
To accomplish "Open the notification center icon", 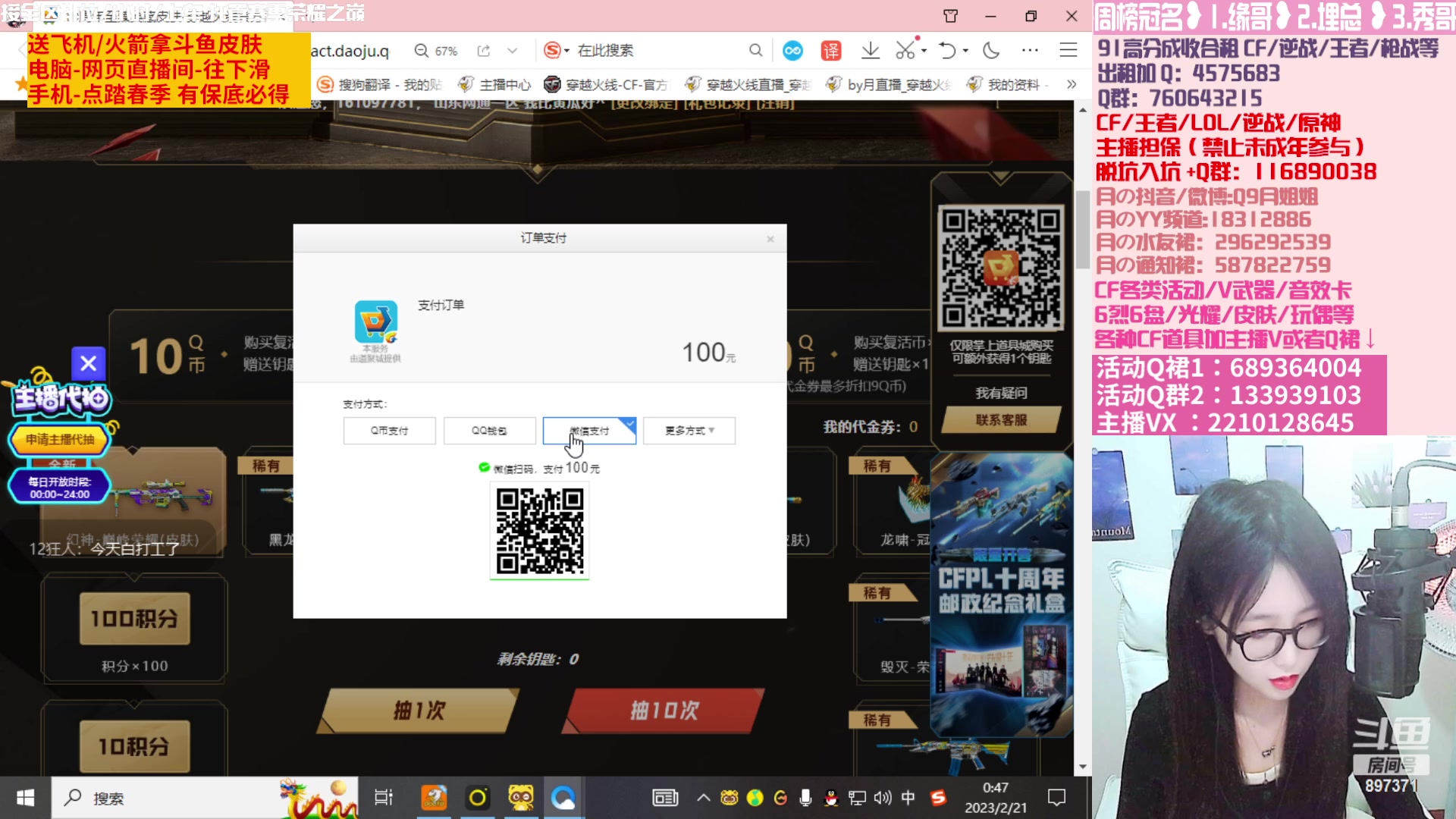I will (x=1056, y=798).
